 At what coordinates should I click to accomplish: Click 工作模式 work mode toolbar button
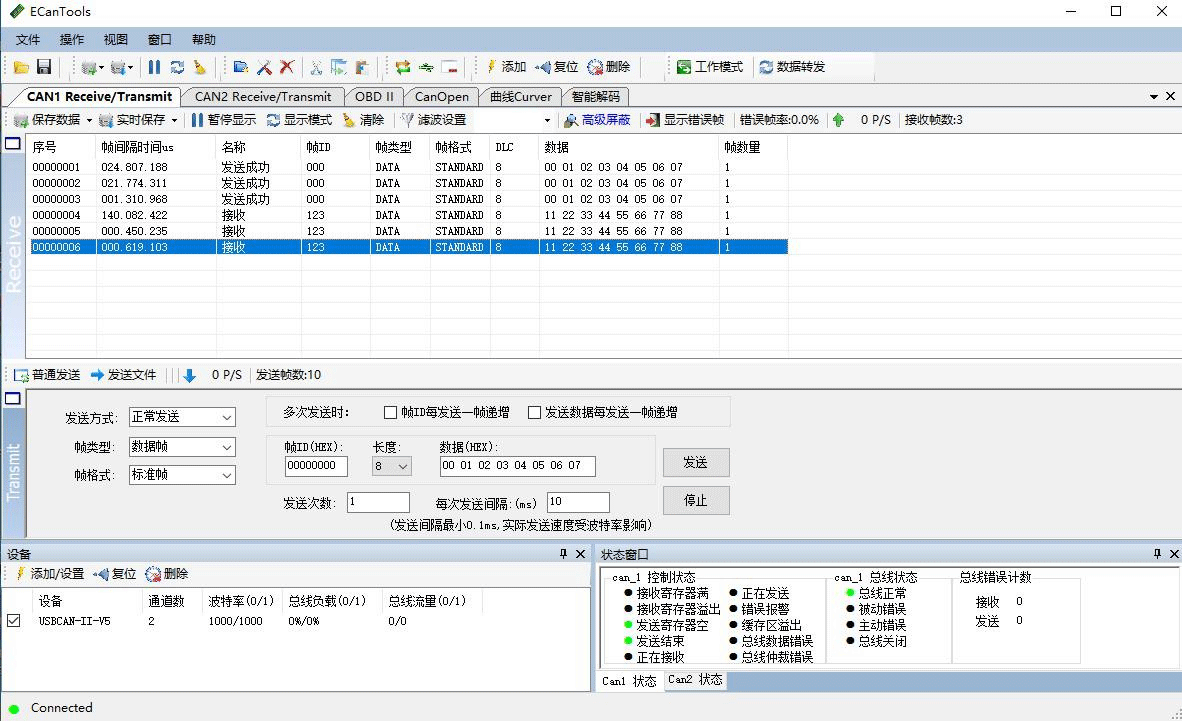point(709,67)
